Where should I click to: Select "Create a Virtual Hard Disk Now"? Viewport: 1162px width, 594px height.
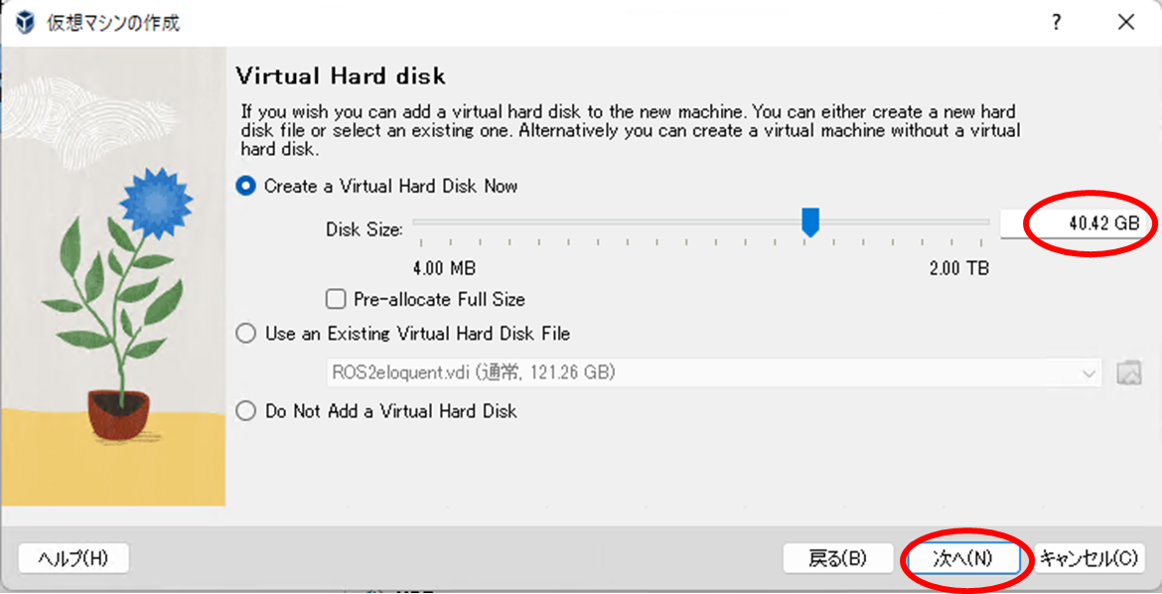(x=244, y=186)
